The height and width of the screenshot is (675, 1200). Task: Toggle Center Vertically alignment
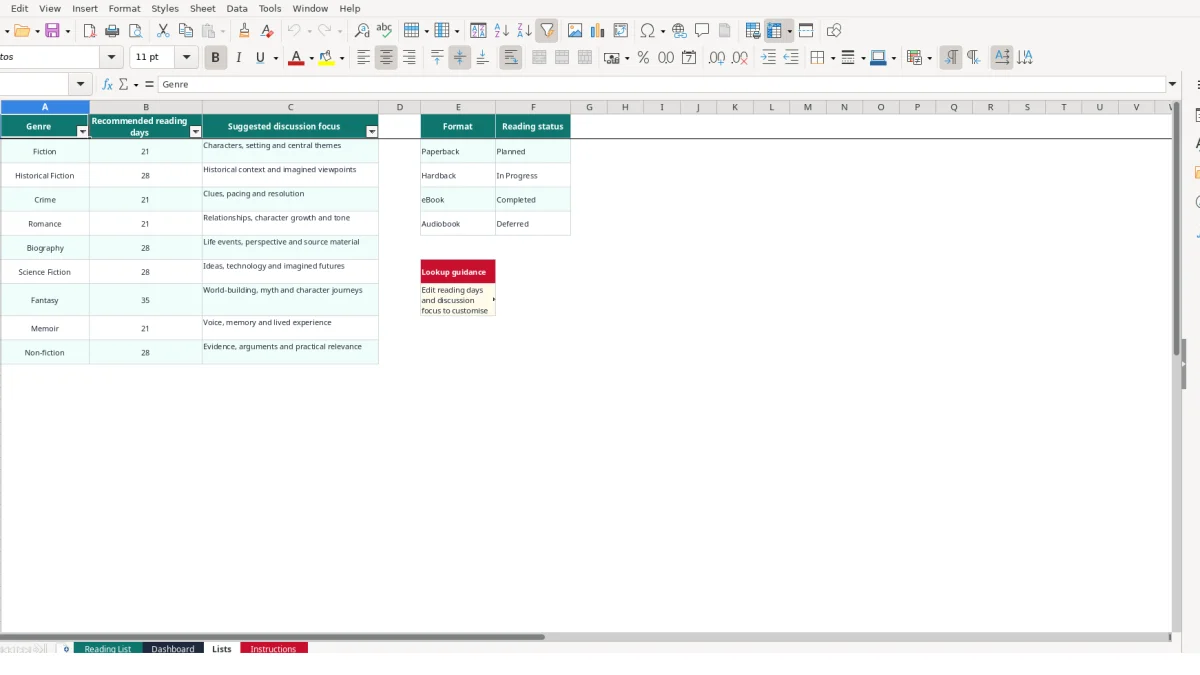click(x=460, y=58)
